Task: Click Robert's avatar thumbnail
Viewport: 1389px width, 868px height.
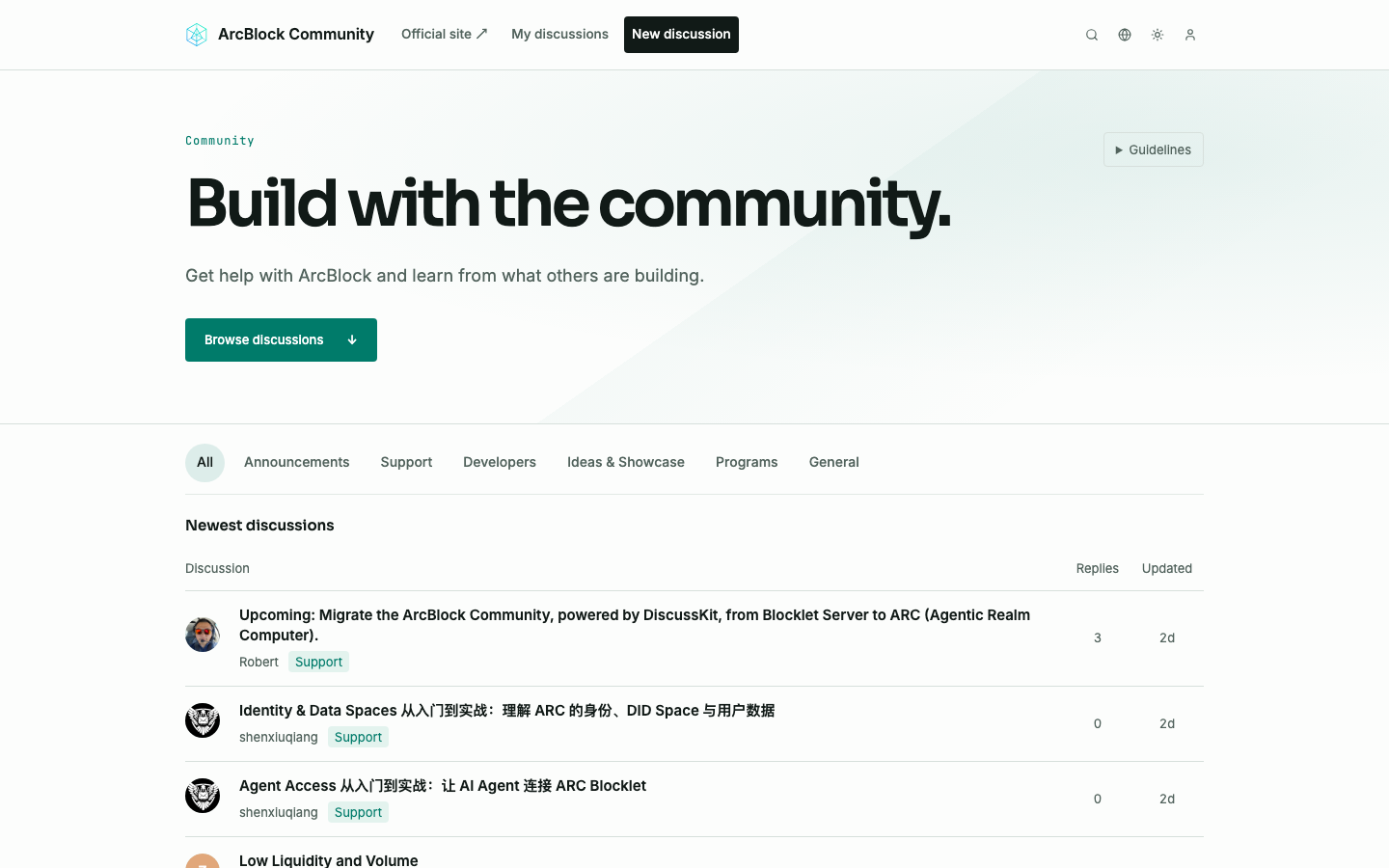Action: (x=203, y=635)
